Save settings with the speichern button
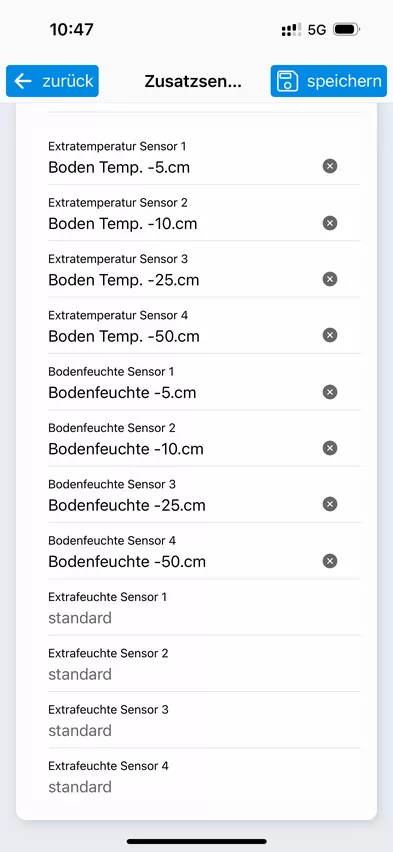 click(x=329, y=81)
